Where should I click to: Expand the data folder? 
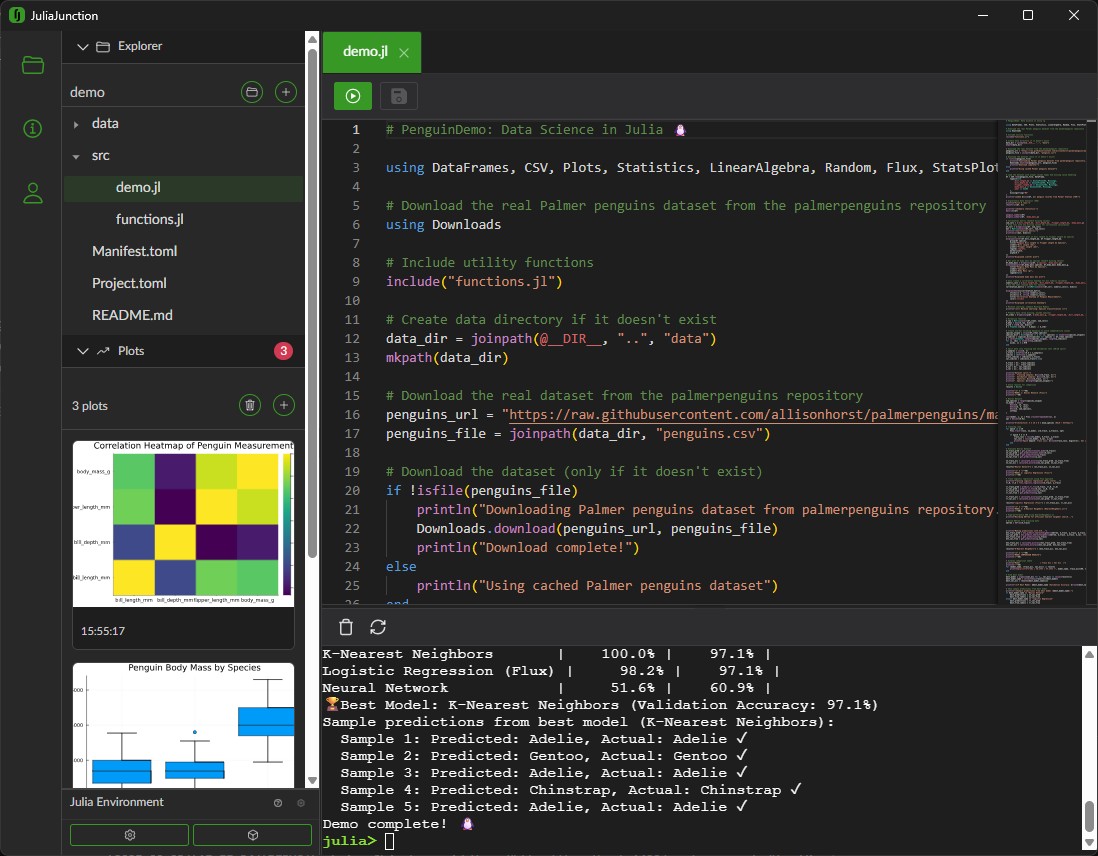click(x=76, y=124)
